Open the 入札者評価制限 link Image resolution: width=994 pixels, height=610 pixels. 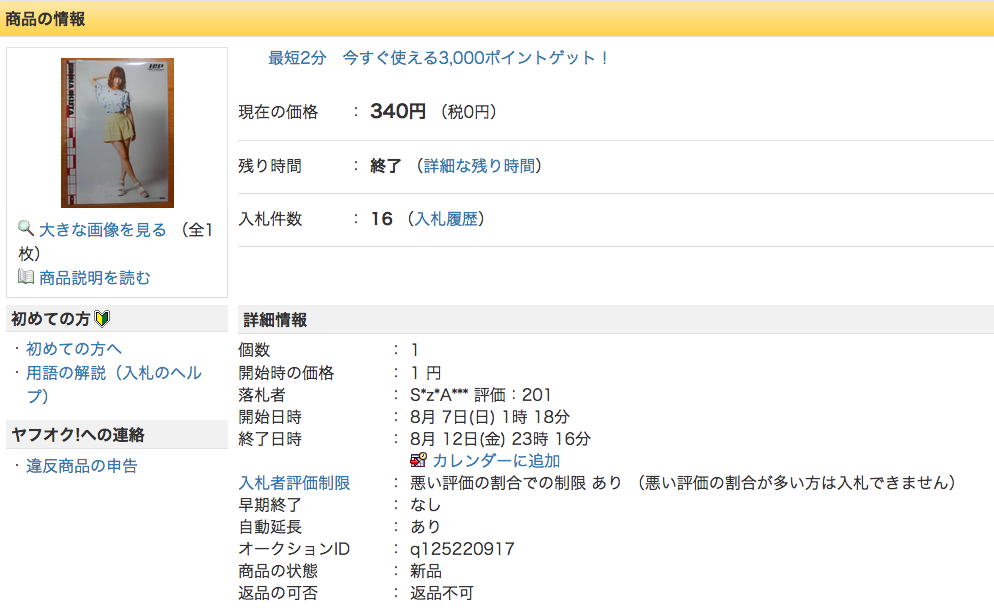point(294,483)
